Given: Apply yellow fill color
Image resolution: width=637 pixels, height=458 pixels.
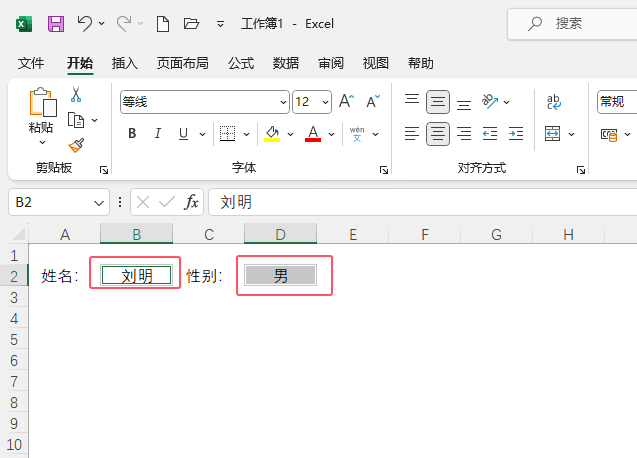Looking at the screenshot, I should (x=272, y=134).
